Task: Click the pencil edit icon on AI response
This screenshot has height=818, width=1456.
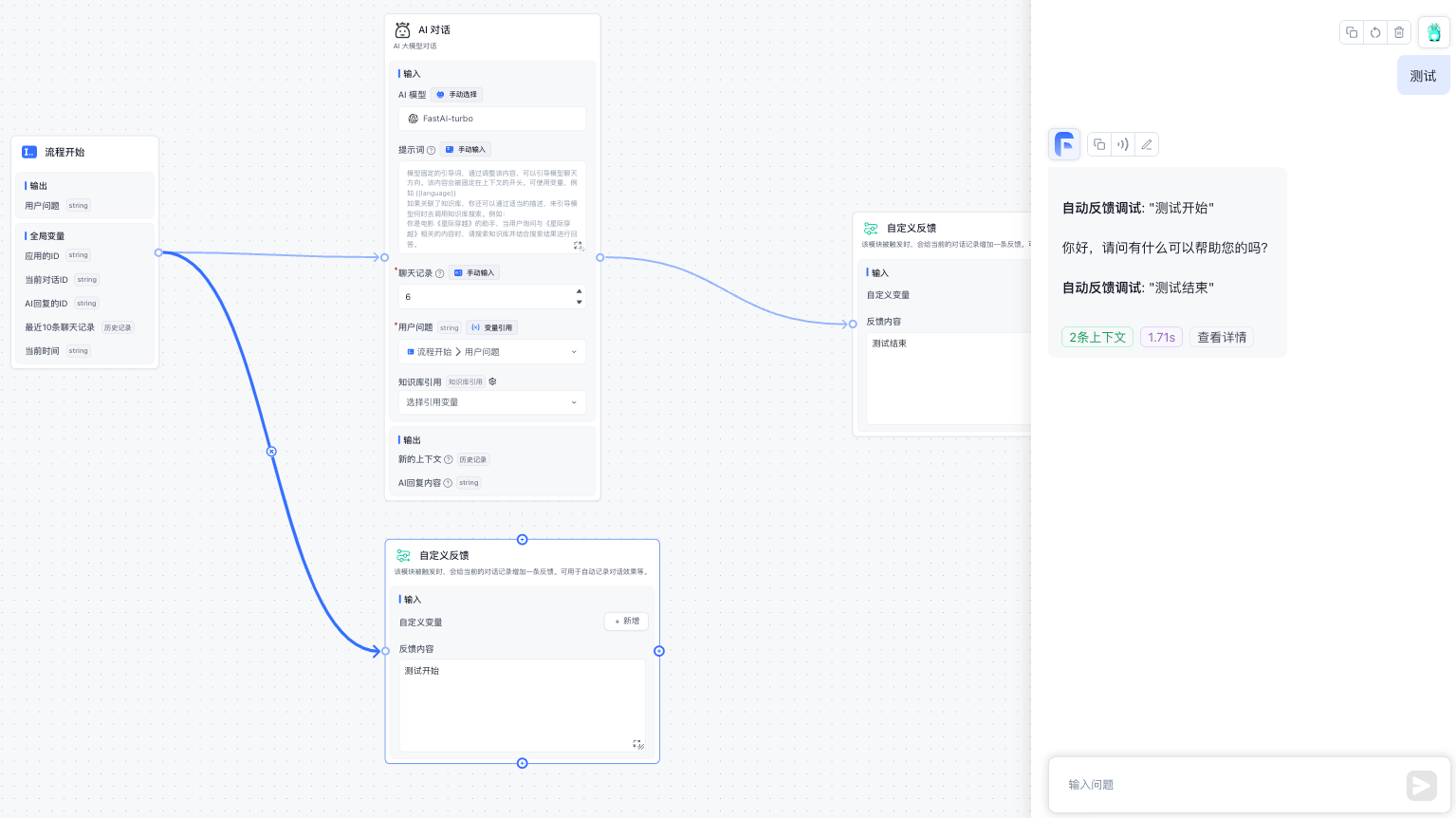Action: pyautogui.click(x=1147, y=144)
